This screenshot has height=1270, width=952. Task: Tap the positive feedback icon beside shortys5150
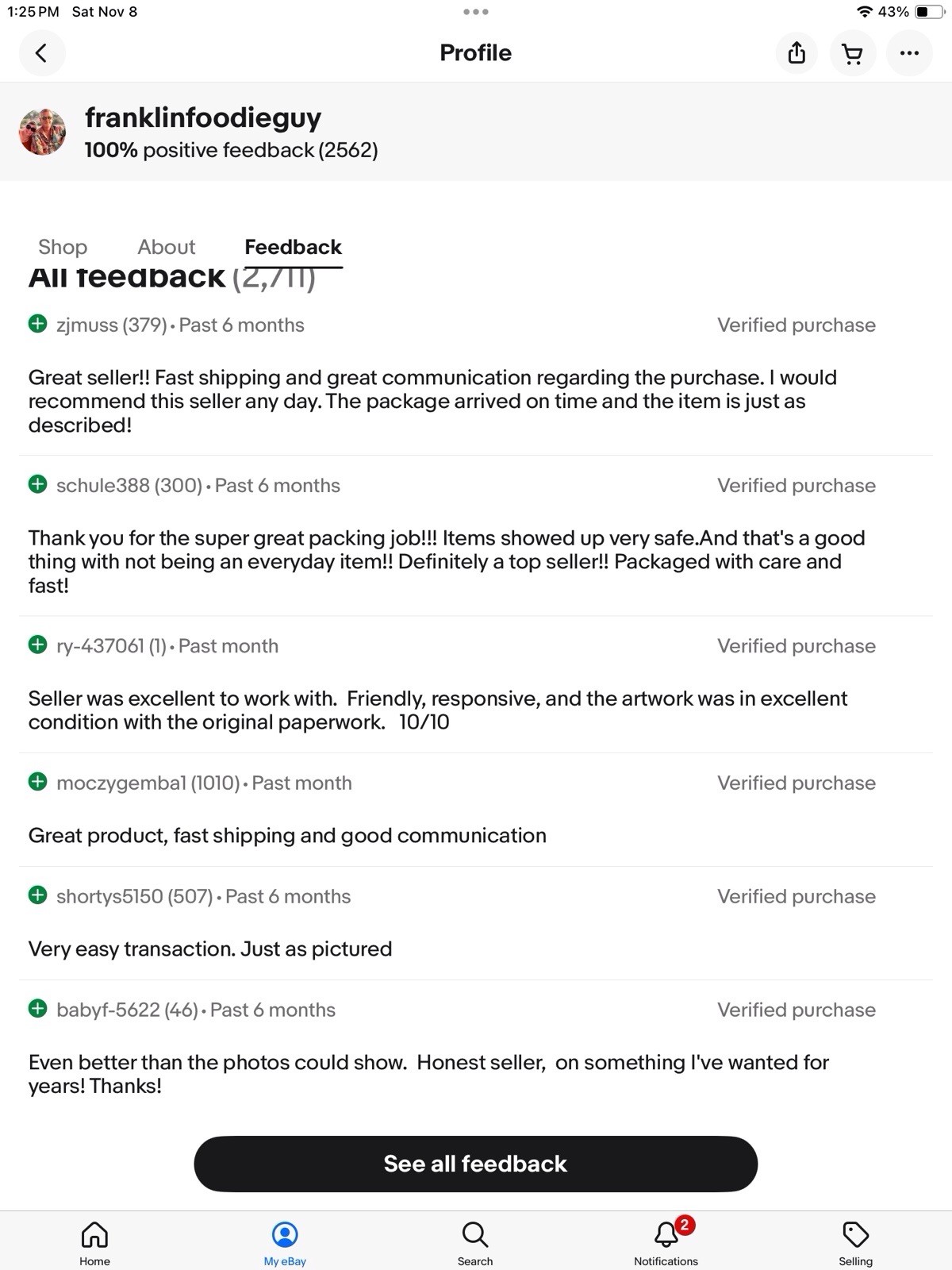click(x=37, y=896)
